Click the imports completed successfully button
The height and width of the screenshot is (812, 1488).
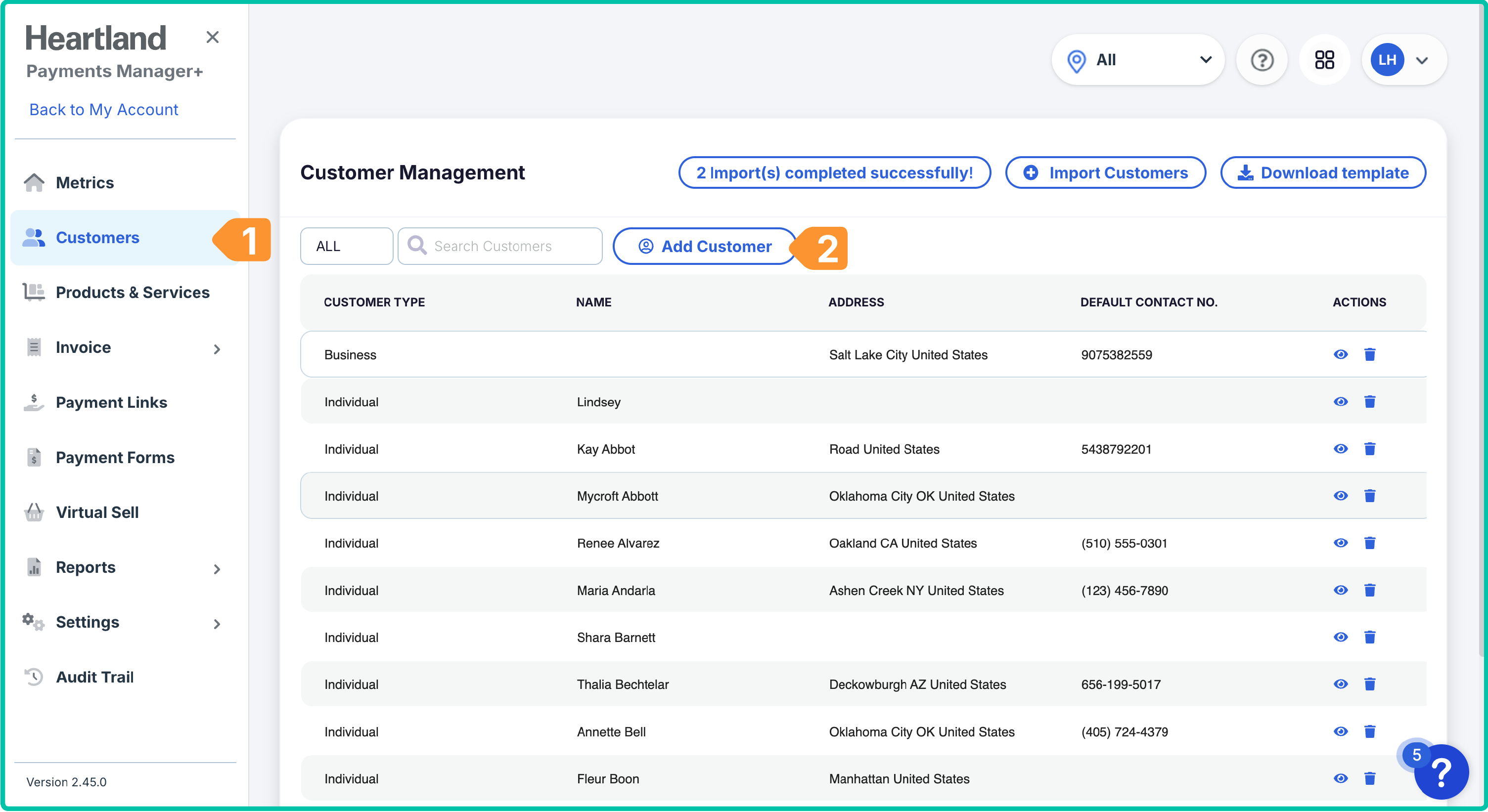835,172
